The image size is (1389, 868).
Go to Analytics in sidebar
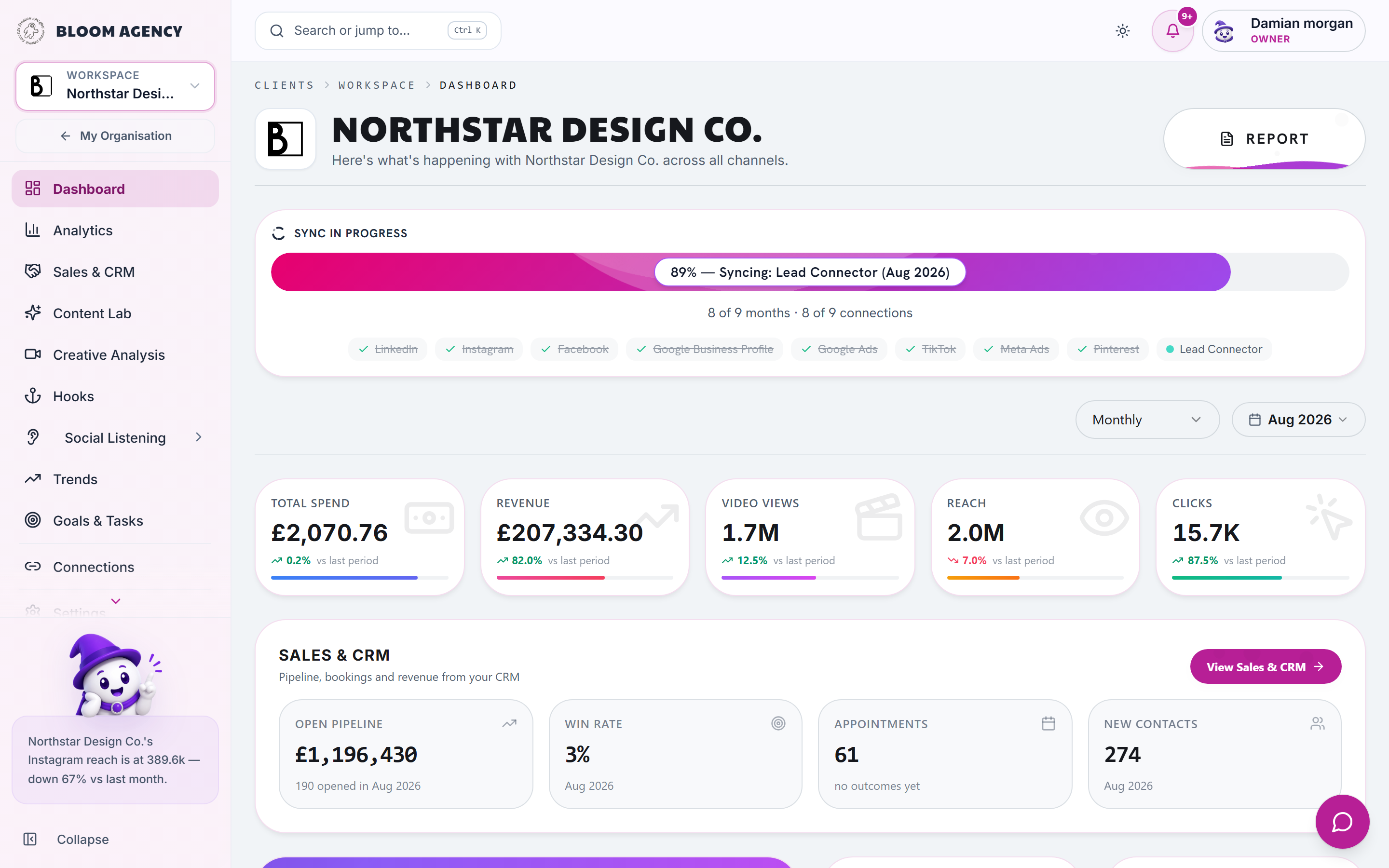[x=115, y=230]
